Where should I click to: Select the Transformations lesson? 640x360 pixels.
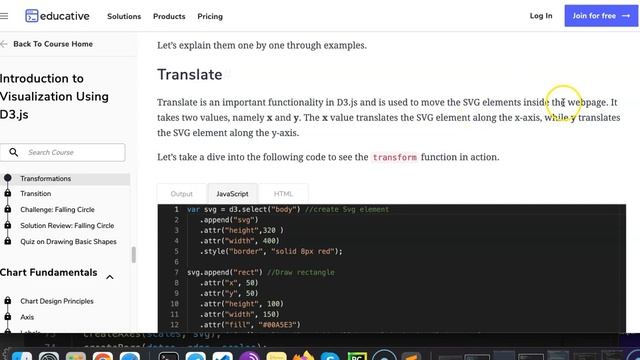[x=45, y=179]
